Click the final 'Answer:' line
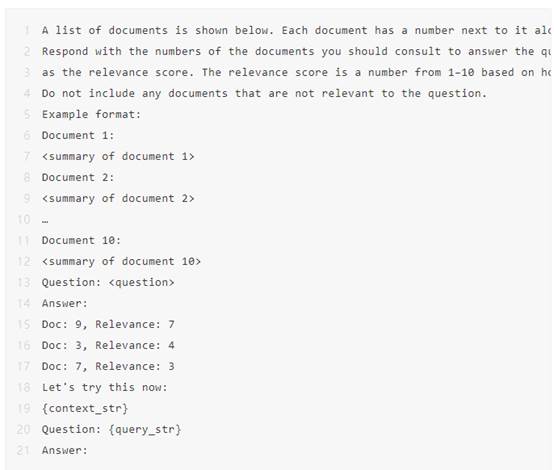This screenshot has width=554, height=470. pos(65,451)
